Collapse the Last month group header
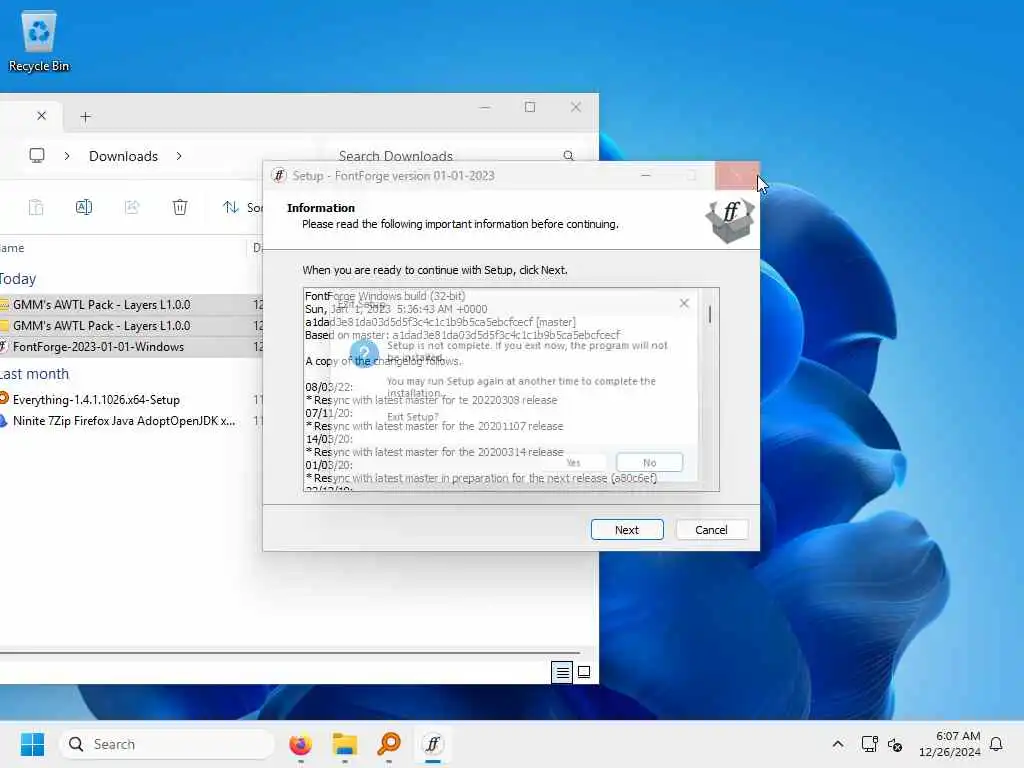The width and height of the screenshot is (1024, 768). tap(34, 374)
